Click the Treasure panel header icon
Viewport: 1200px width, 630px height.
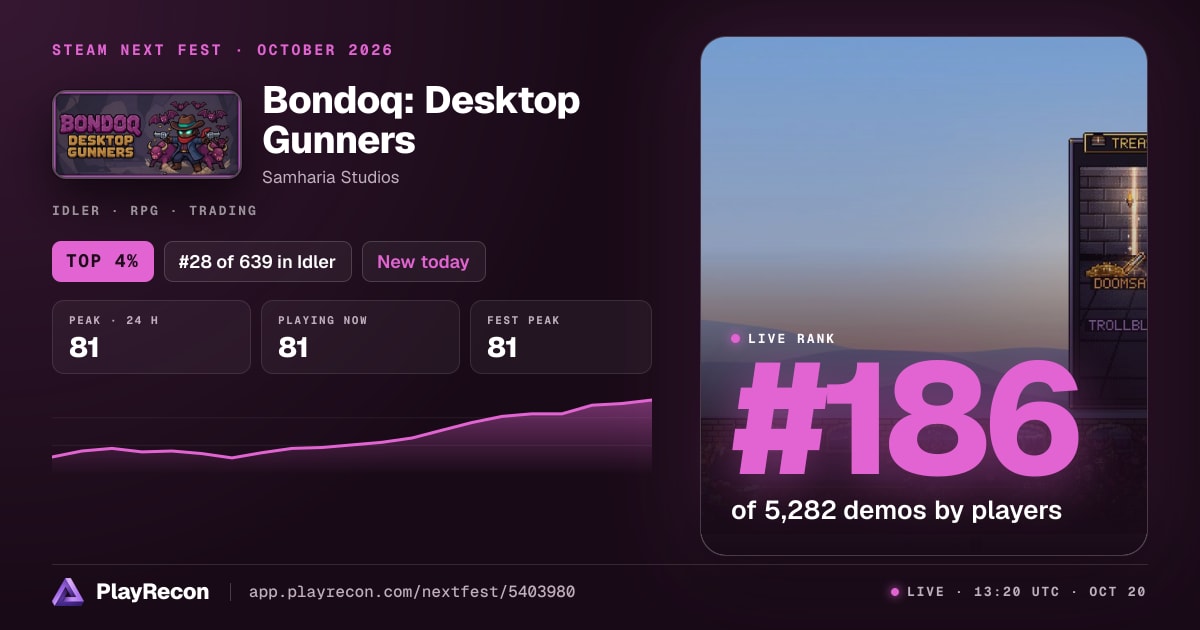coord(1098,143)
